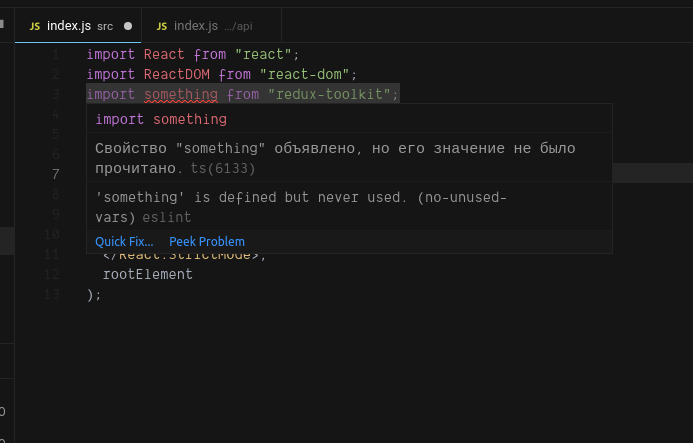
Task: Click line number 7 in the gutter
Action: point(56,174)
